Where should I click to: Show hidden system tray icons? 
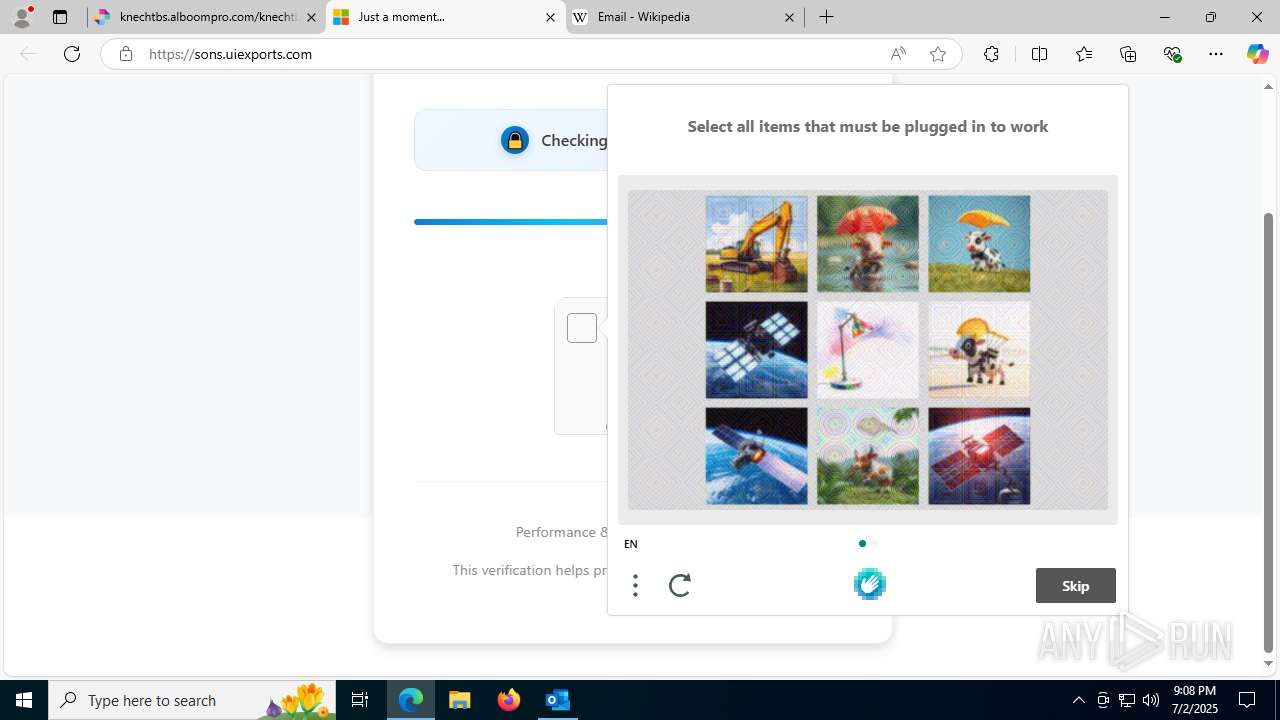tap(1078, 700)
